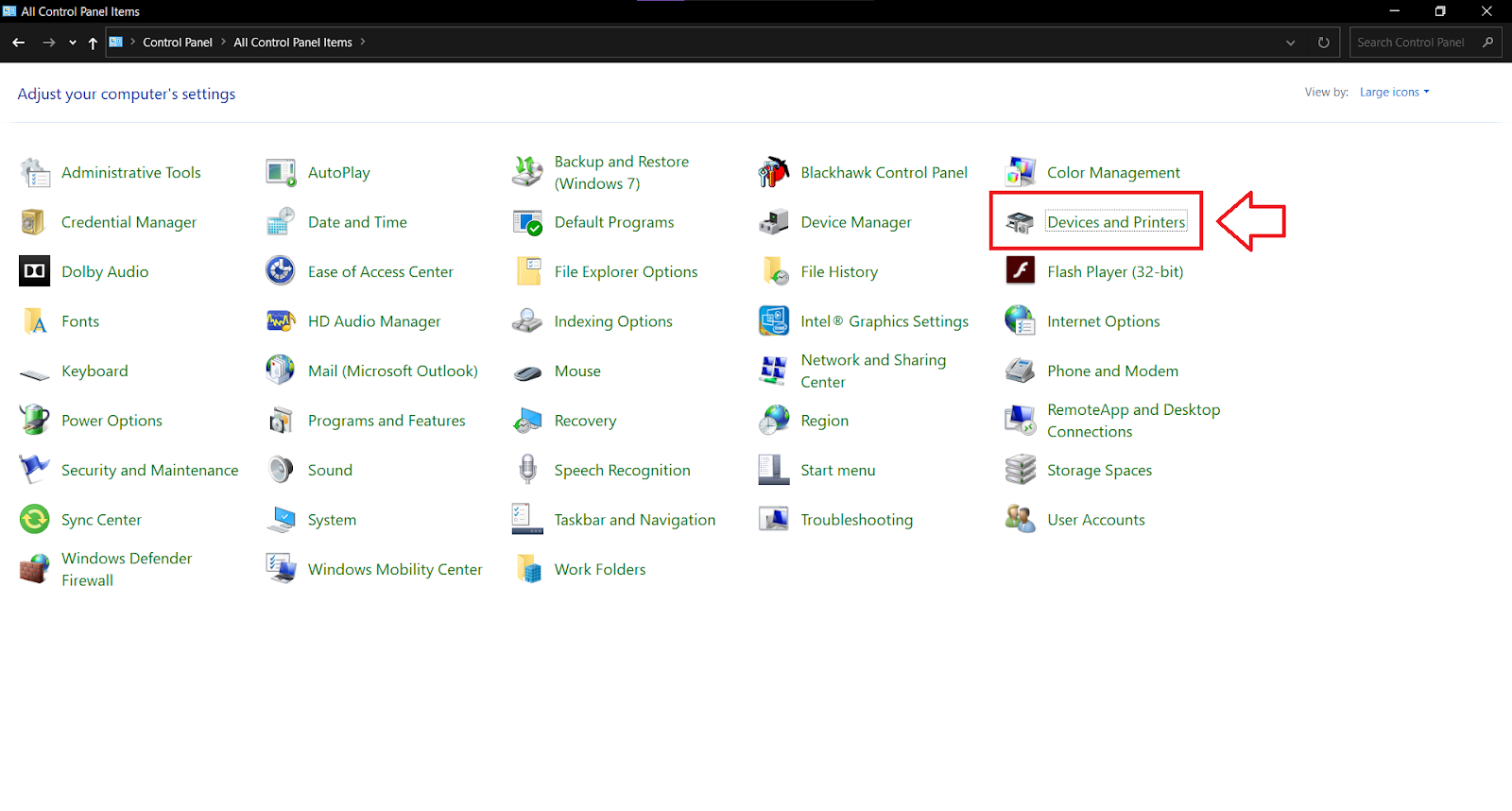
Task: Open the Phone and Modem icon
Action: tap(1021, 371)
